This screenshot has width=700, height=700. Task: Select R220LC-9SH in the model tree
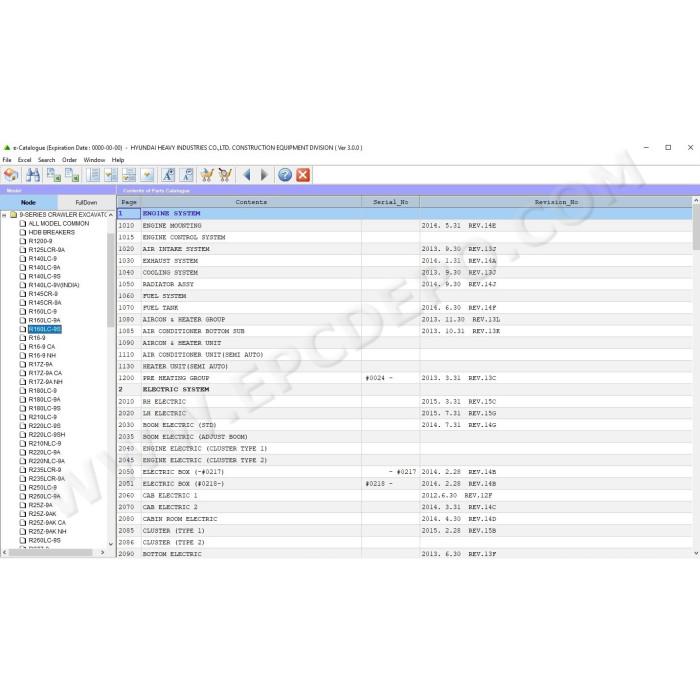pyautogui.click(x=46, y=434)
